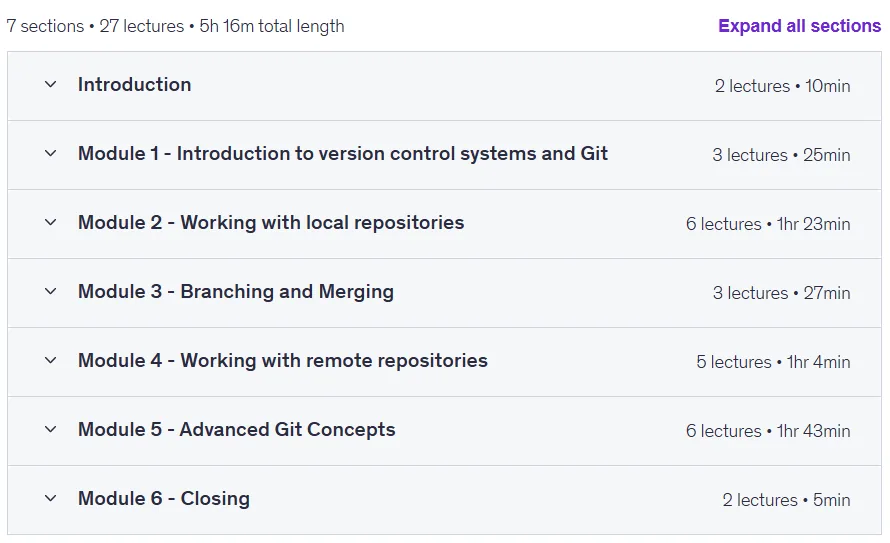Expand Module 4 chevron arrow
Screen dimensions: 890x543
coord(51,360)
